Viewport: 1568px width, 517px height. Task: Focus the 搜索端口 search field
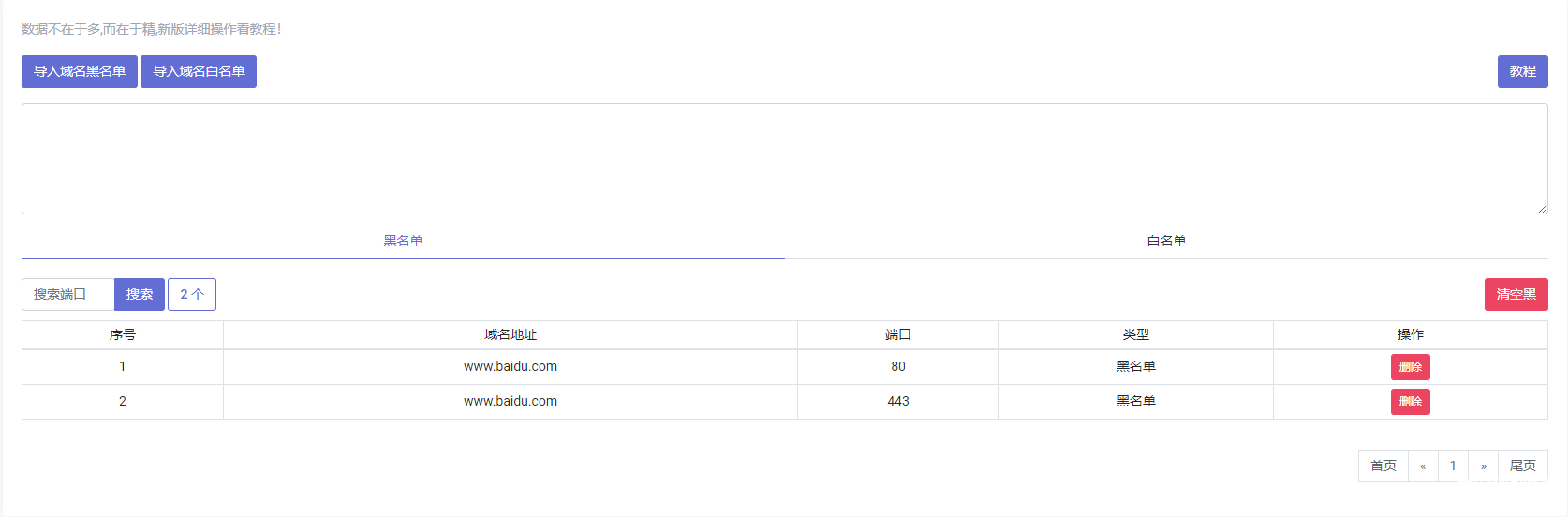pos(68,294)
